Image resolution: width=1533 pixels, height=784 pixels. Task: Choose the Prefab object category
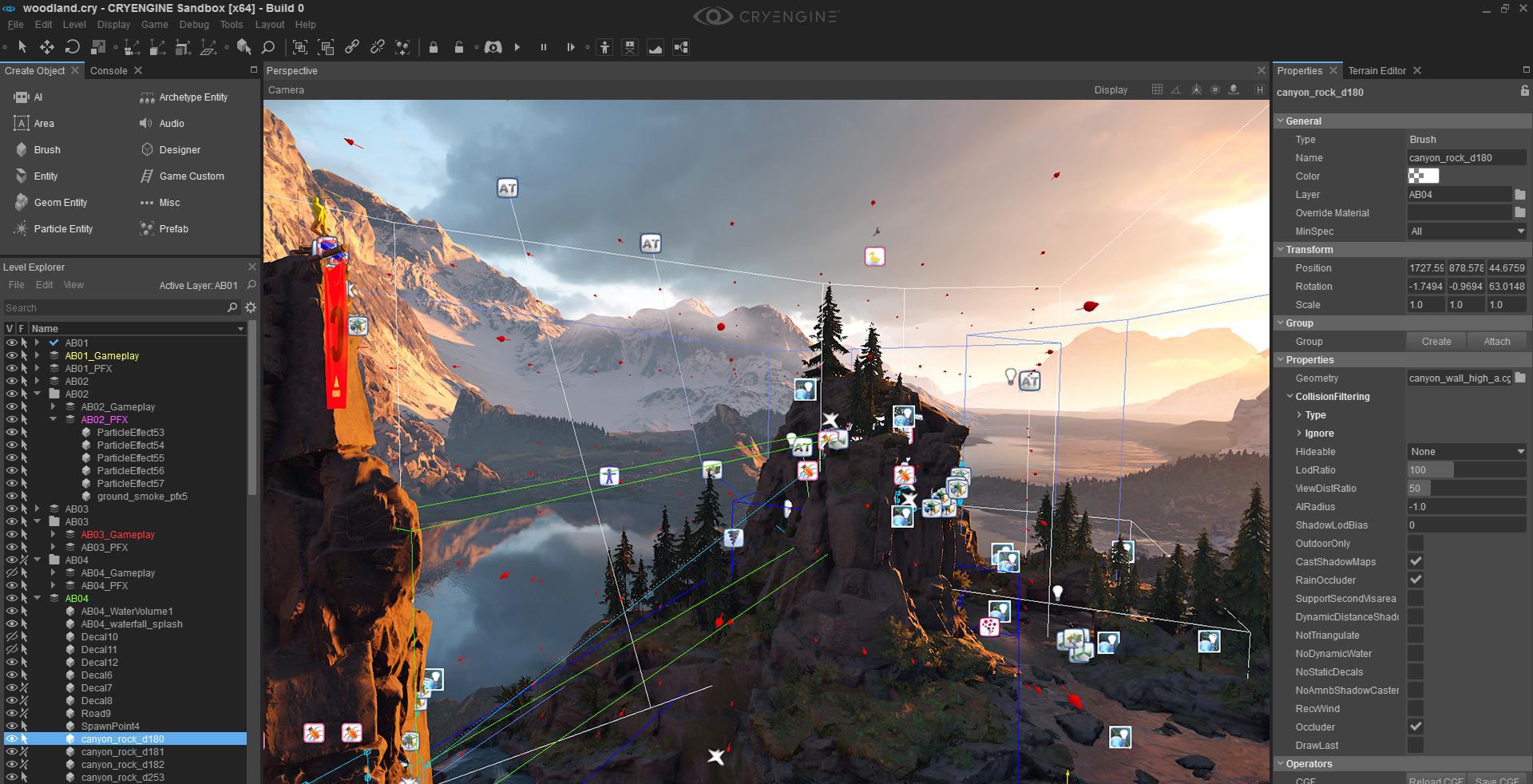pos(164,229)
